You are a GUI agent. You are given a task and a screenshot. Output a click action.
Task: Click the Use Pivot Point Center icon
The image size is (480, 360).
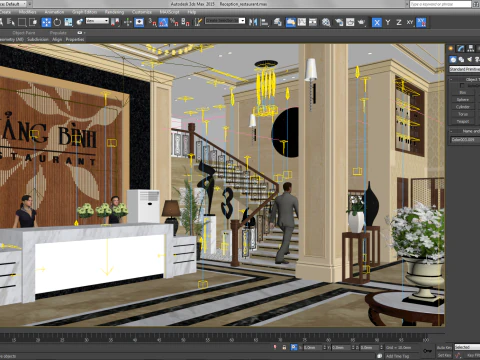click(115, 22)
